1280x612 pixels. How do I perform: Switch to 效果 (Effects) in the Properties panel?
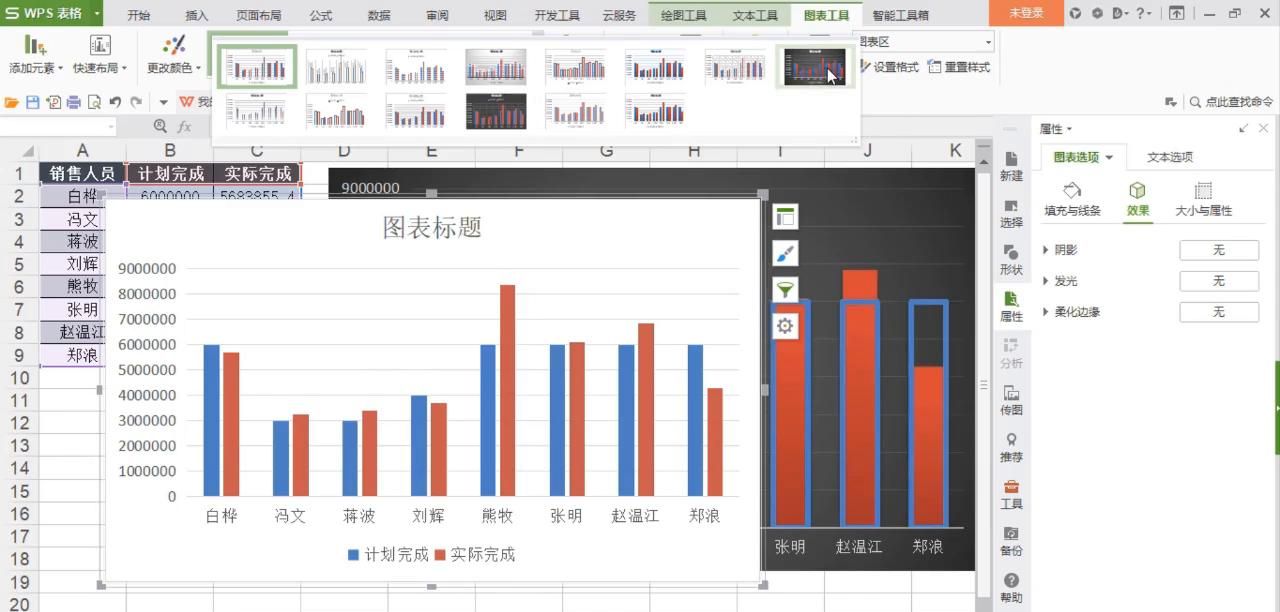coord(1138,198)
